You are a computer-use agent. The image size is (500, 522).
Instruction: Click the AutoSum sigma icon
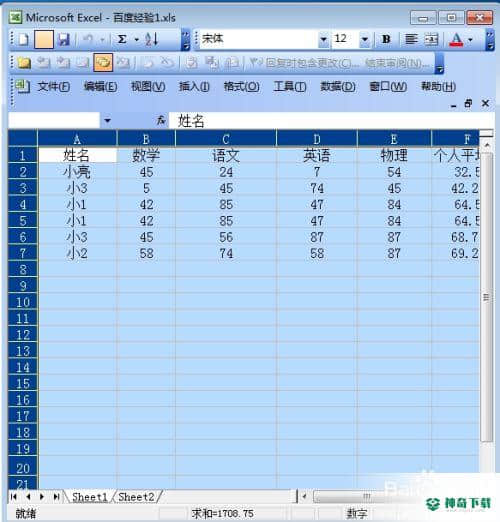(122, 39)
